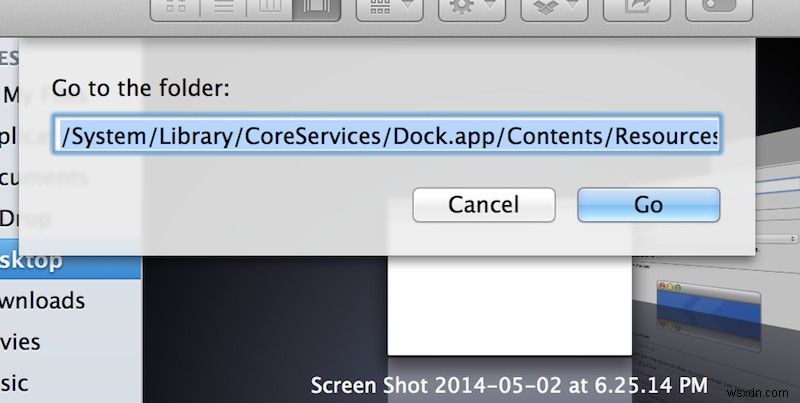The height and width of the screenshot is (403, 800).
Task: Select Cover Flow view button
Action: [317, 8]
